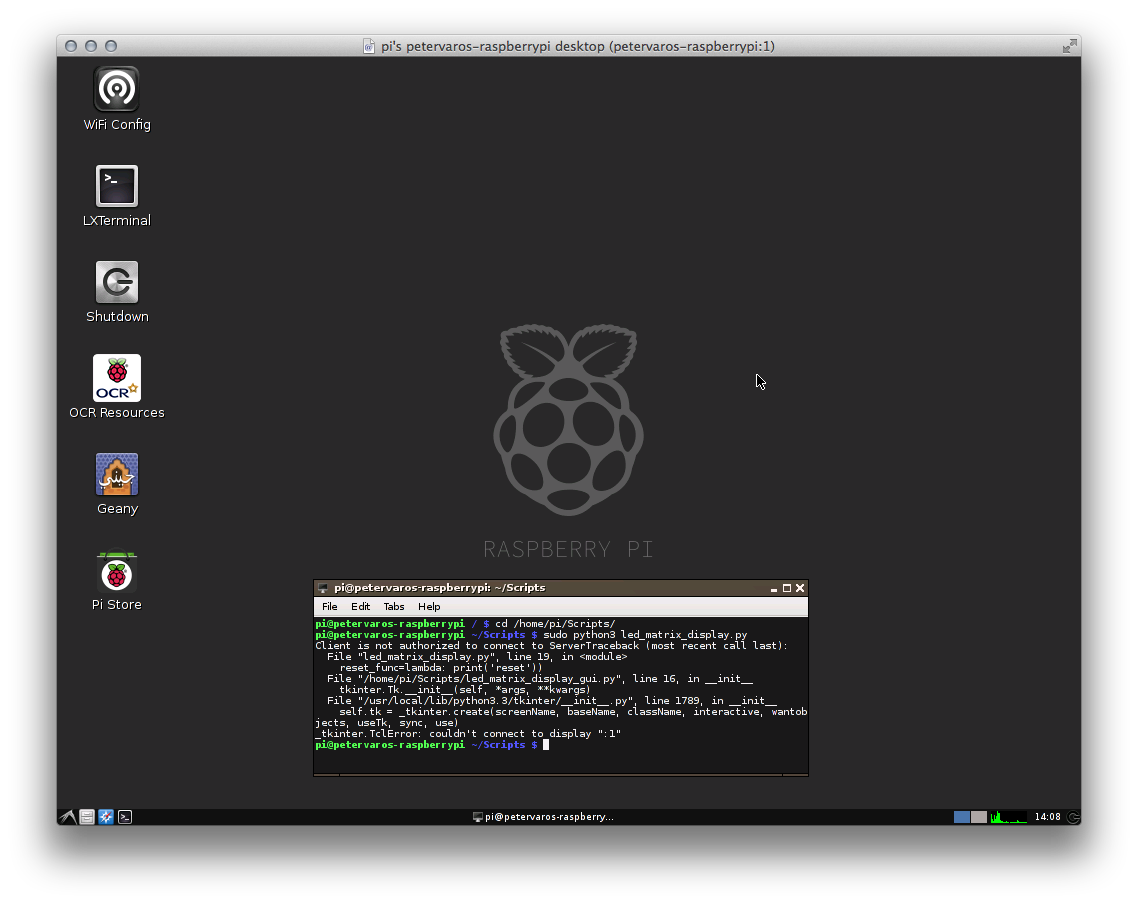The height and width of the screenshot is (904, 1138).
Task: Open the LXDE start menu icon
Action: coord(68,817)
